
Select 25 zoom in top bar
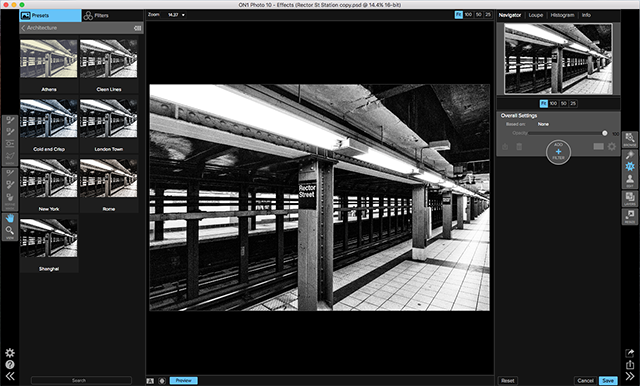488,15
